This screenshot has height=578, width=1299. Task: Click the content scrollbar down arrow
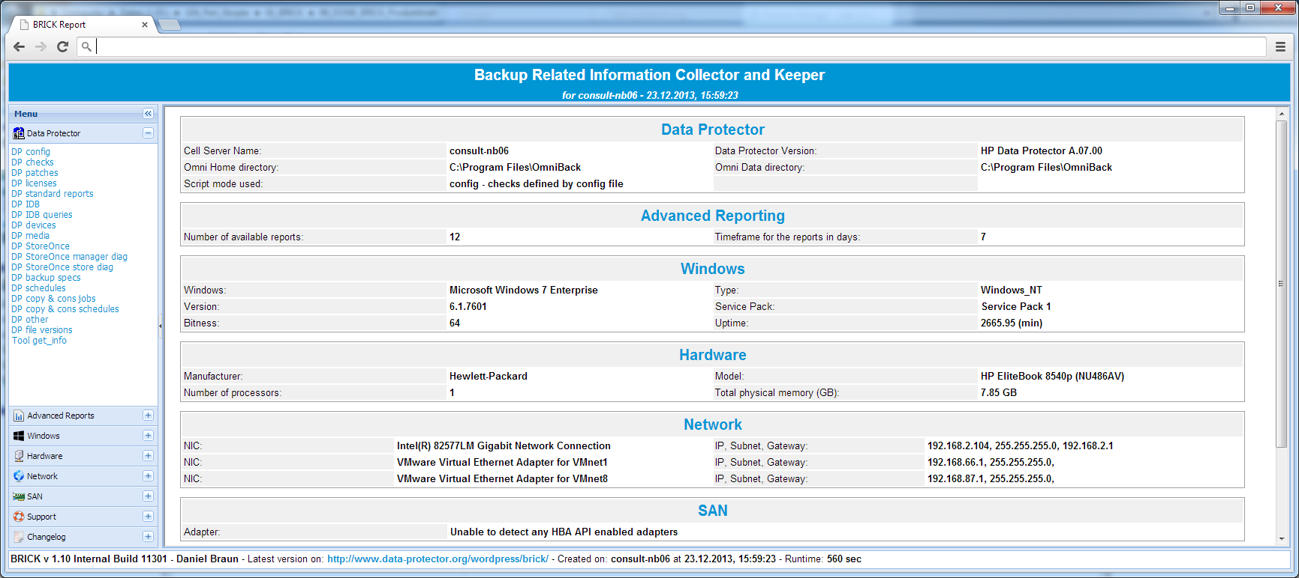pyautogui.click(x=1282, y=540)
